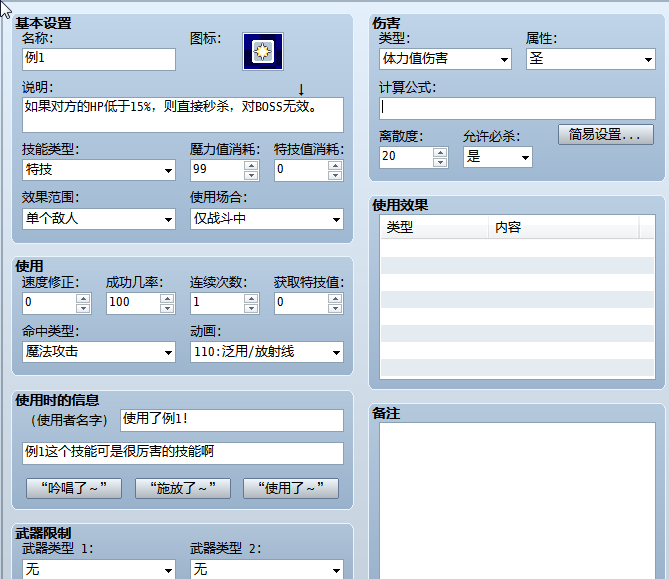Click the message field 使用了例1!

tap(232, 420)
